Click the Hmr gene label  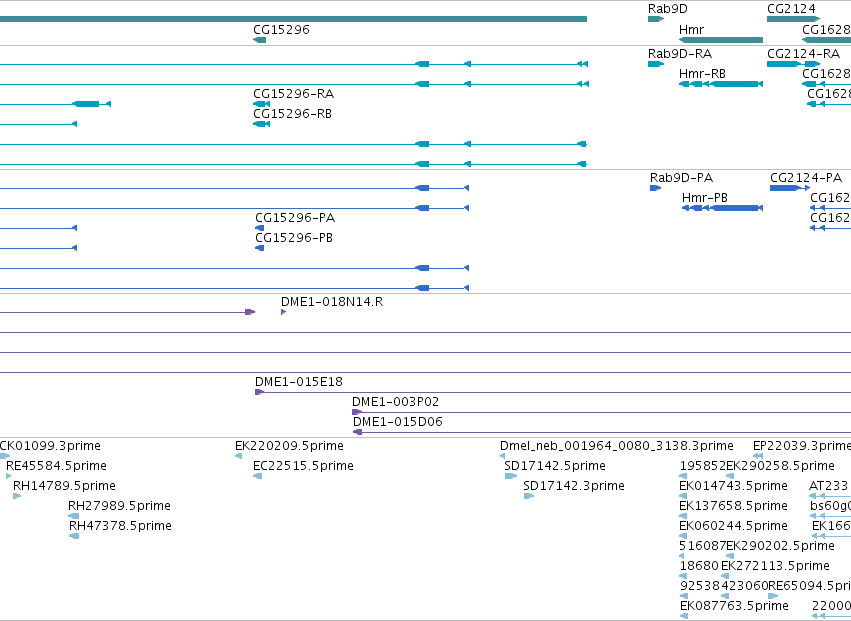pyautogui.click(x=691, y=29)
